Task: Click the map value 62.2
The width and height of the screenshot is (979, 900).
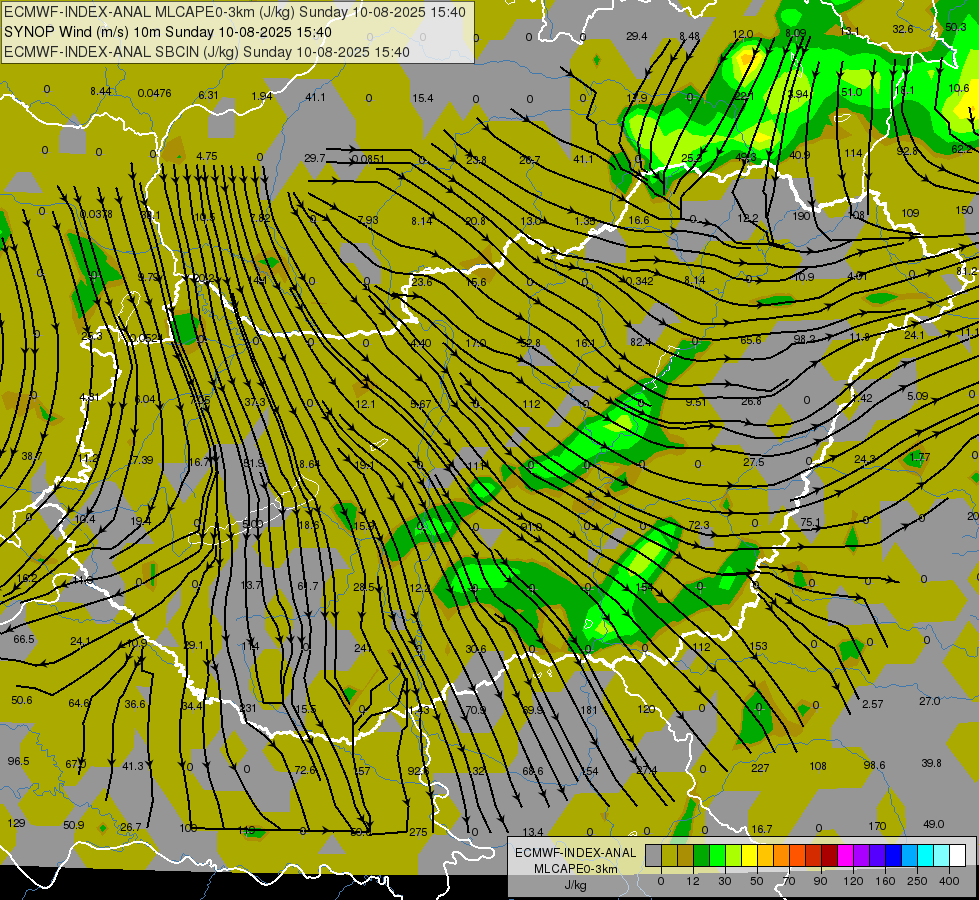Action: point(962,149)
